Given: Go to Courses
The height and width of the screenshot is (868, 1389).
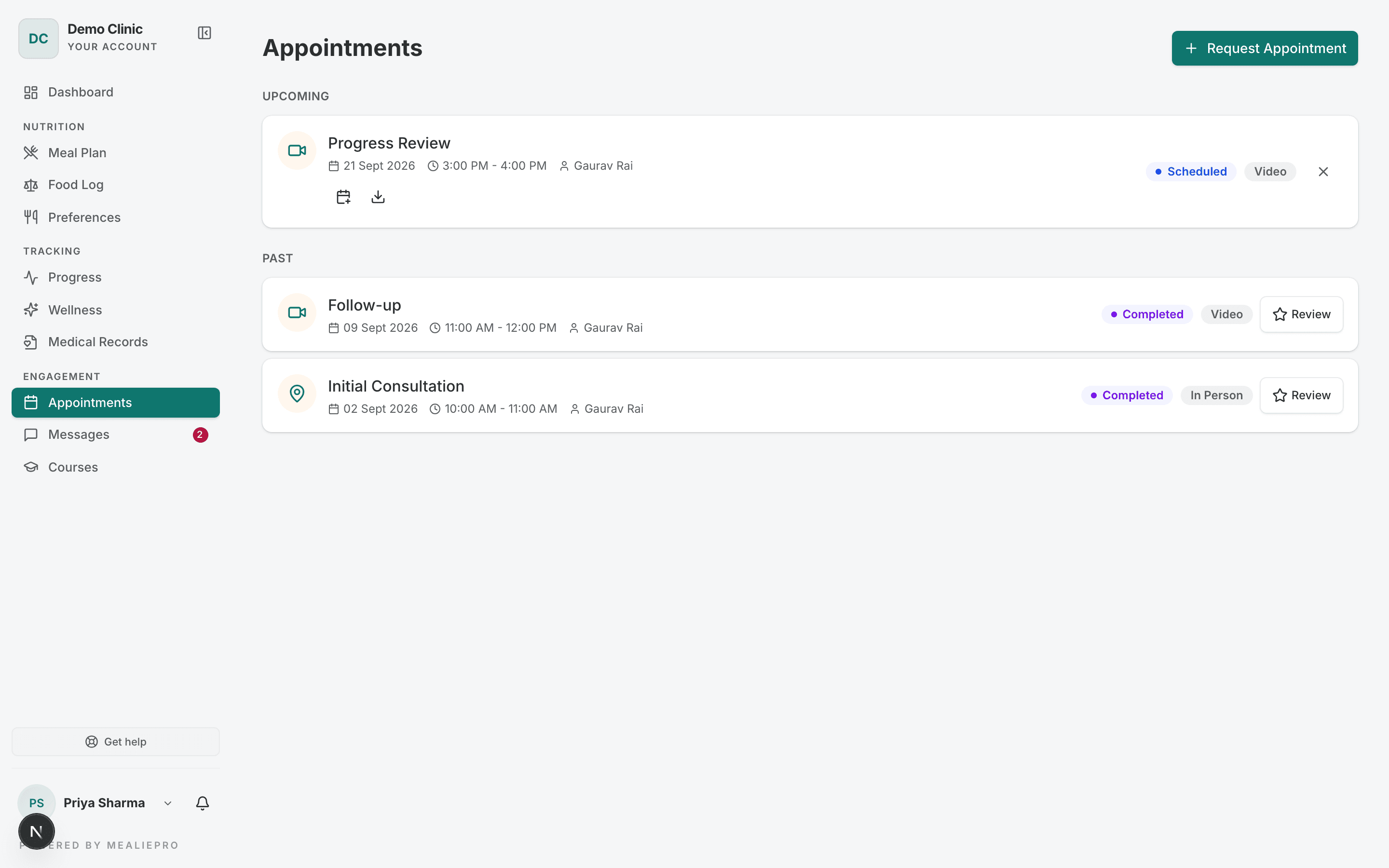Looking at the screenshot, I should 115,467.
